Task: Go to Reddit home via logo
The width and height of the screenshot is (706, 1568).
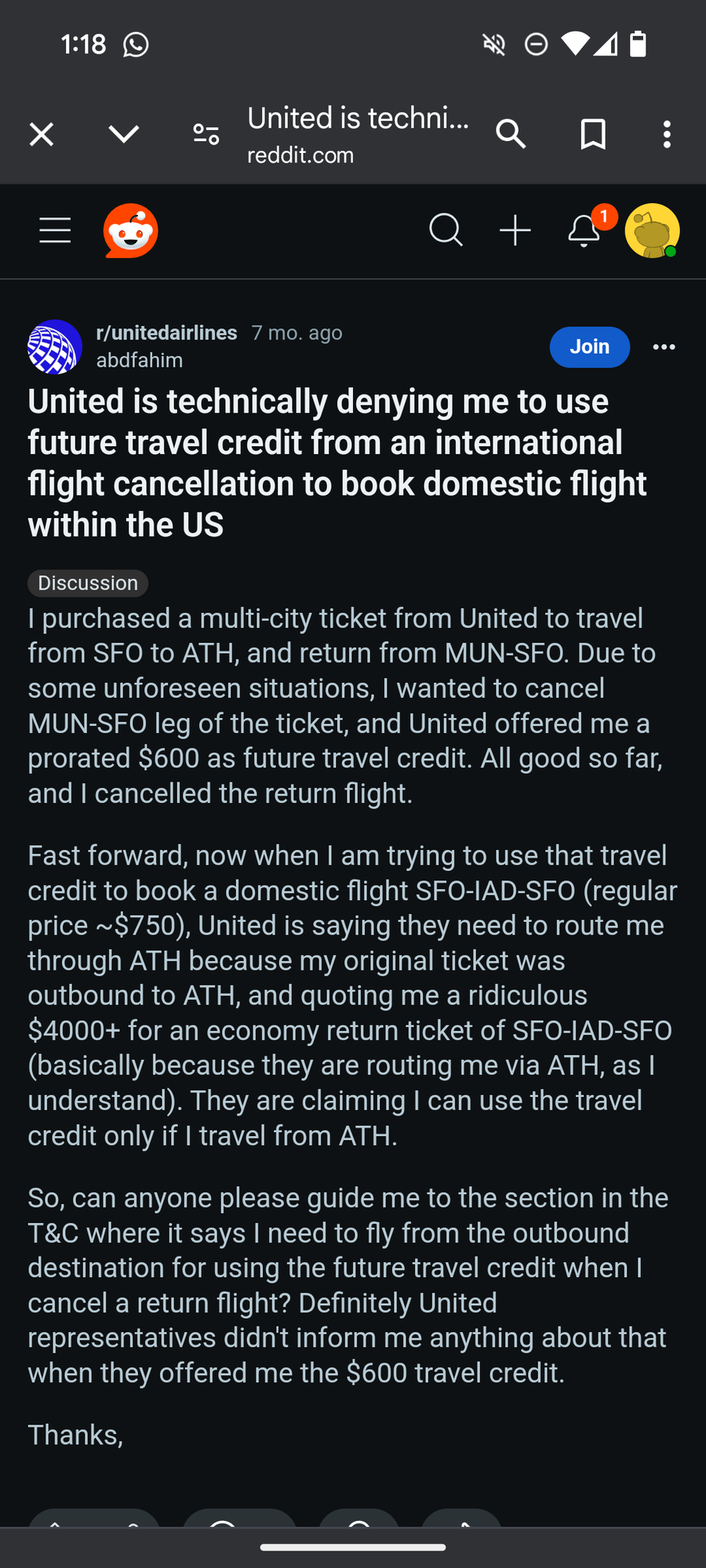Action: pyautogui.click(x=131, y=230)
